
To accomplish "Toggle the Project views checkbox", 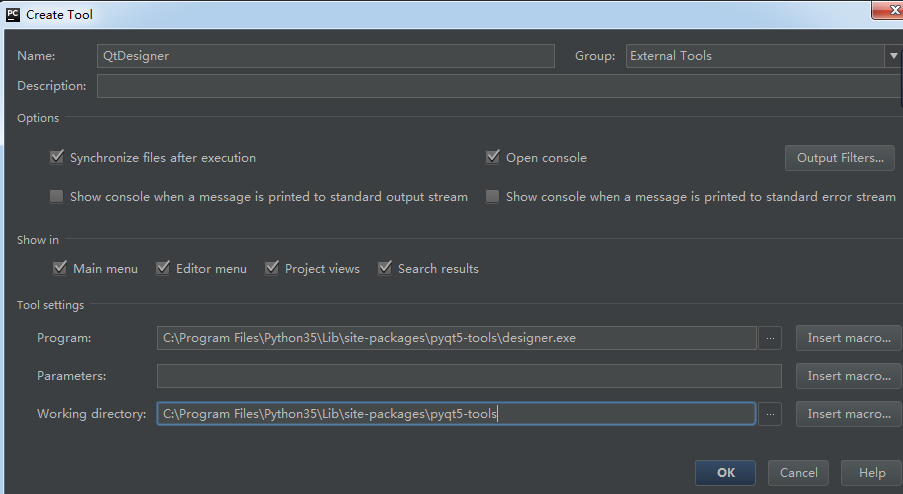I will tap(272, 268).
